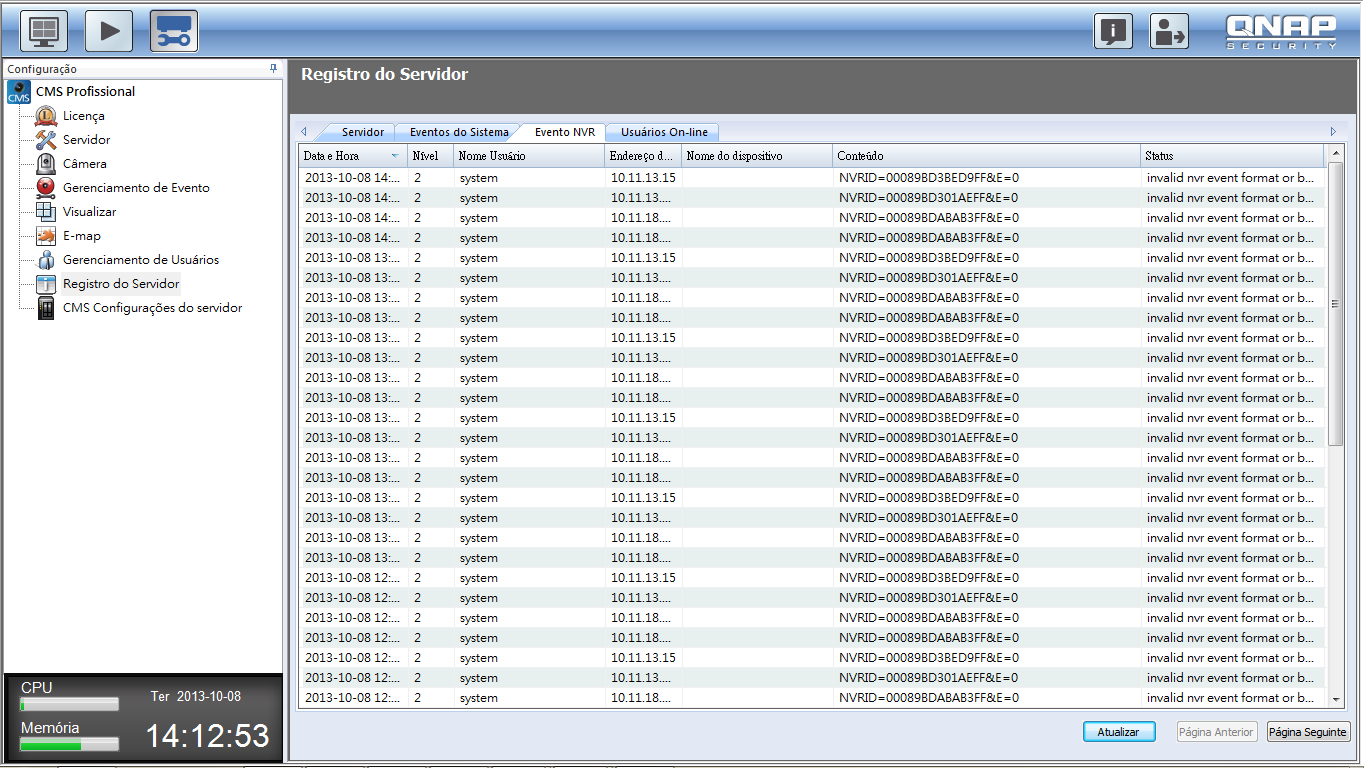Click the Gerenciamento de Evento alarm icon
The image size is (1364, 768).
tap(46, 188)
